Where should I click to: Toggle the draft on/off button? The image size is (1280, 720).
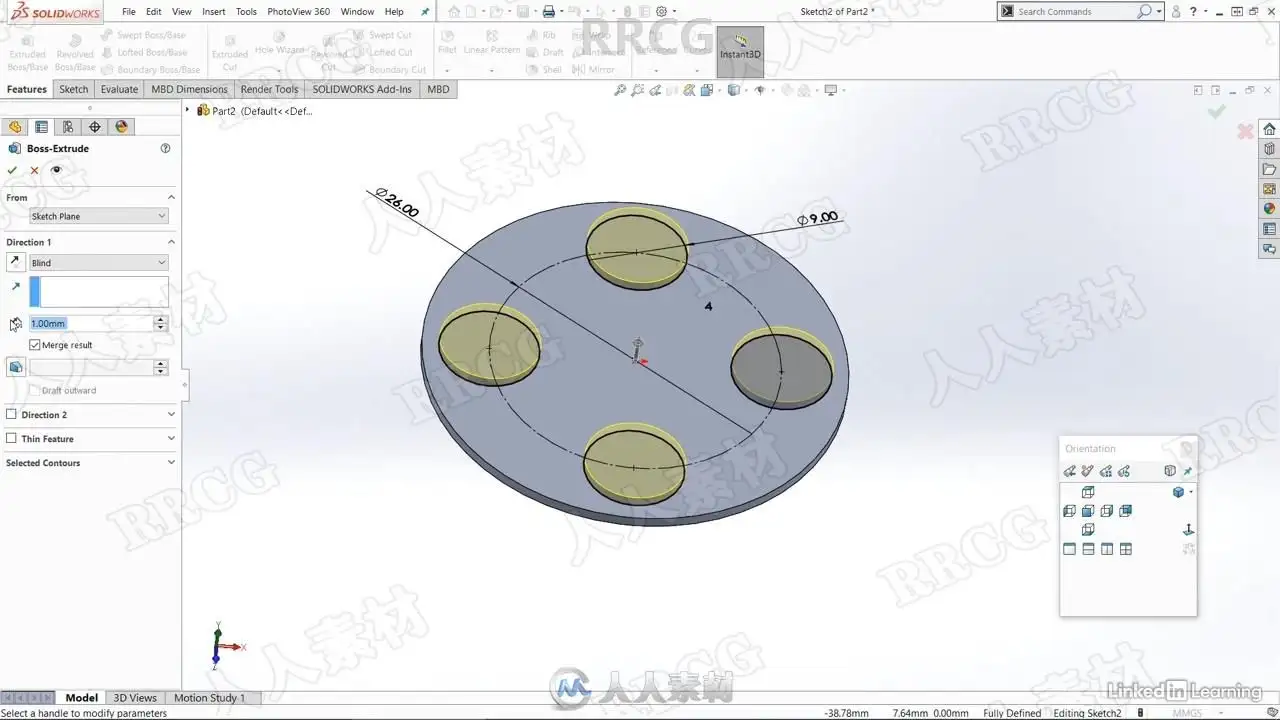coord(15,367)
